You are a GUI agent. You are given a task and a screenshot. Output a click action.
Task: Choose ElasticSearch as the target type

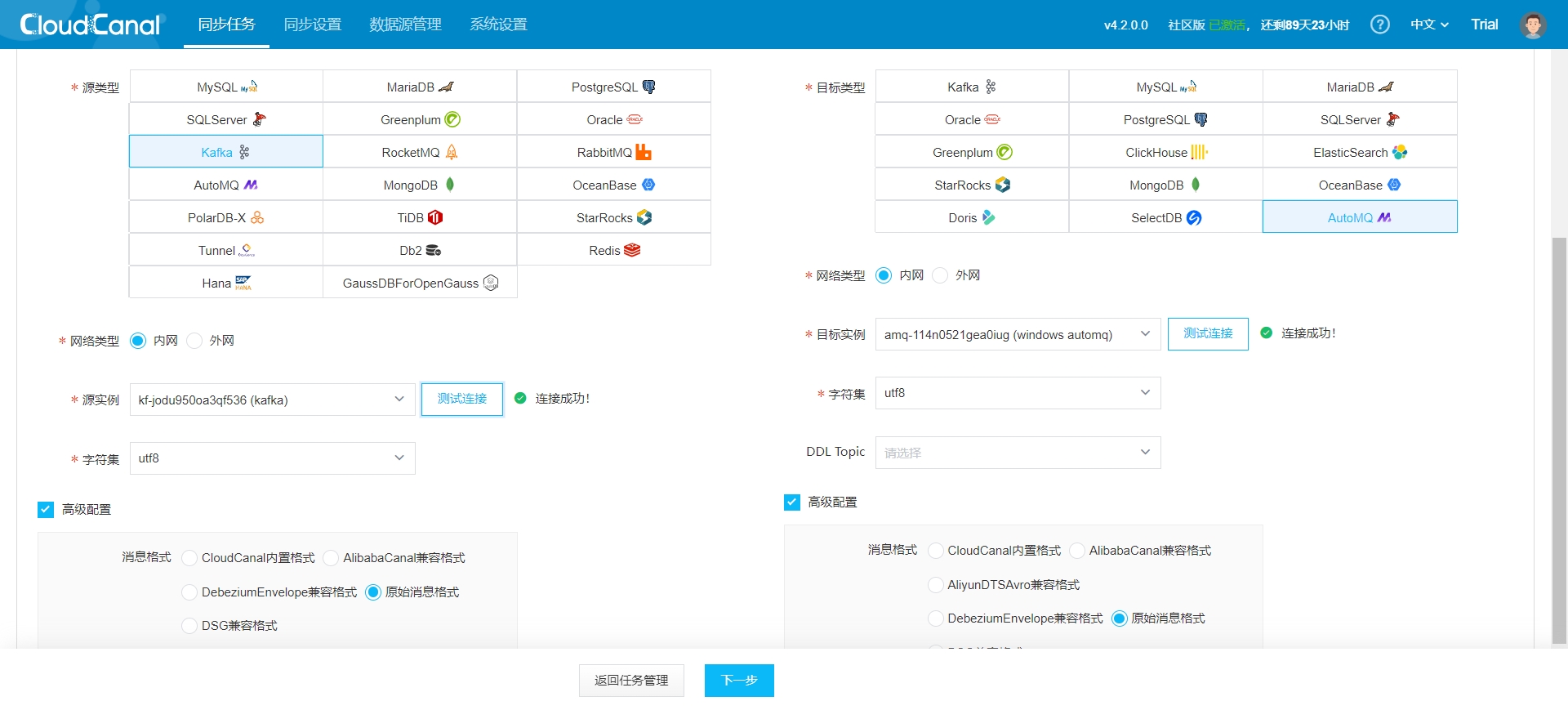pos(1359,152)
